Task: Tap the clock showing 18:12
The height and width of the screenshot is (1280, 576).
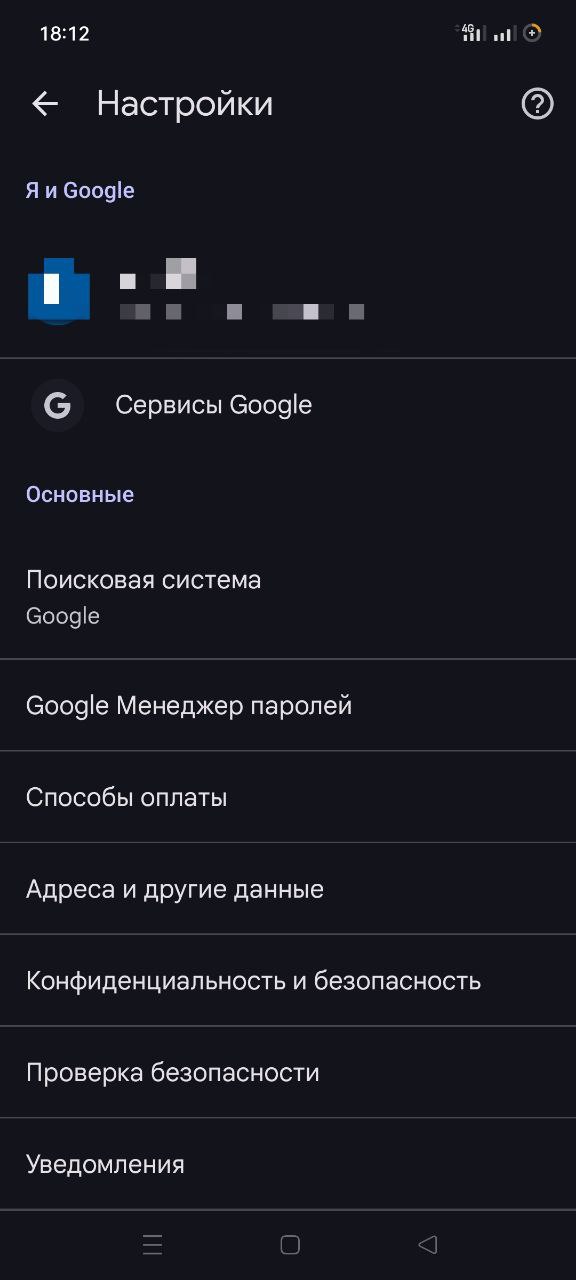Action: (x=65, y=34)
